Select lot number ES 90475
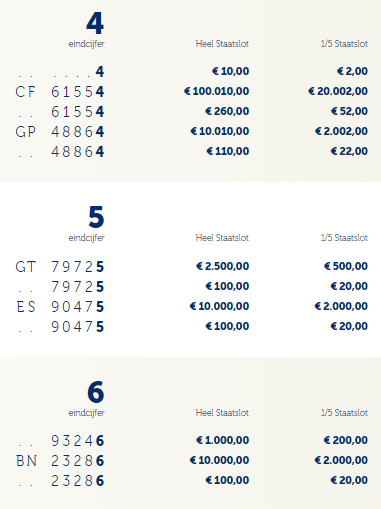Image resolution: width=381 pixels, height=509 pixels. click(x=60, y=307)
